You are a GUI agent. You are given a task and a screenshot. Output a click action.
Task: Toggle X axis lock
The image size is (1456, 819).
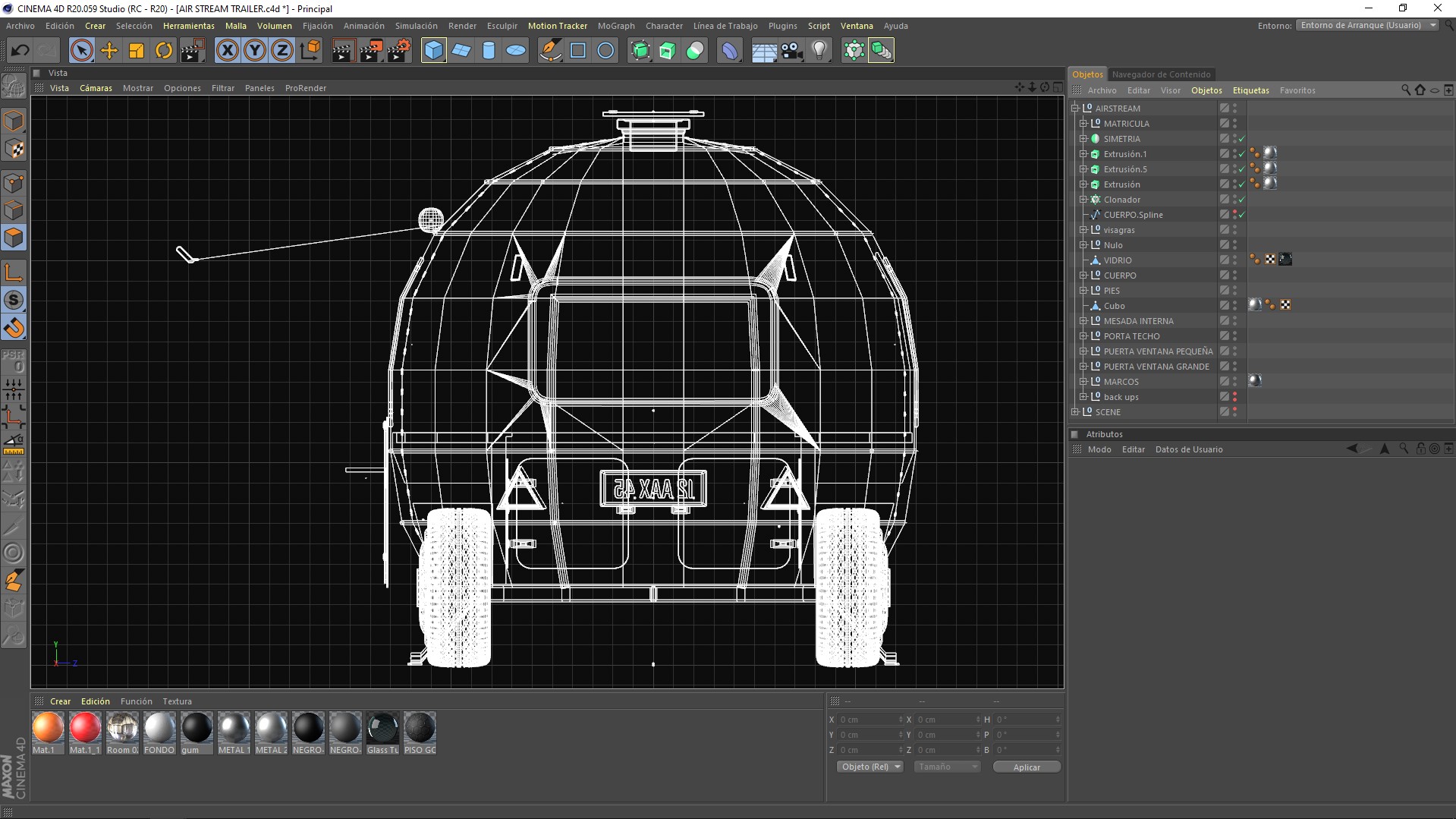tap(227, 51)
